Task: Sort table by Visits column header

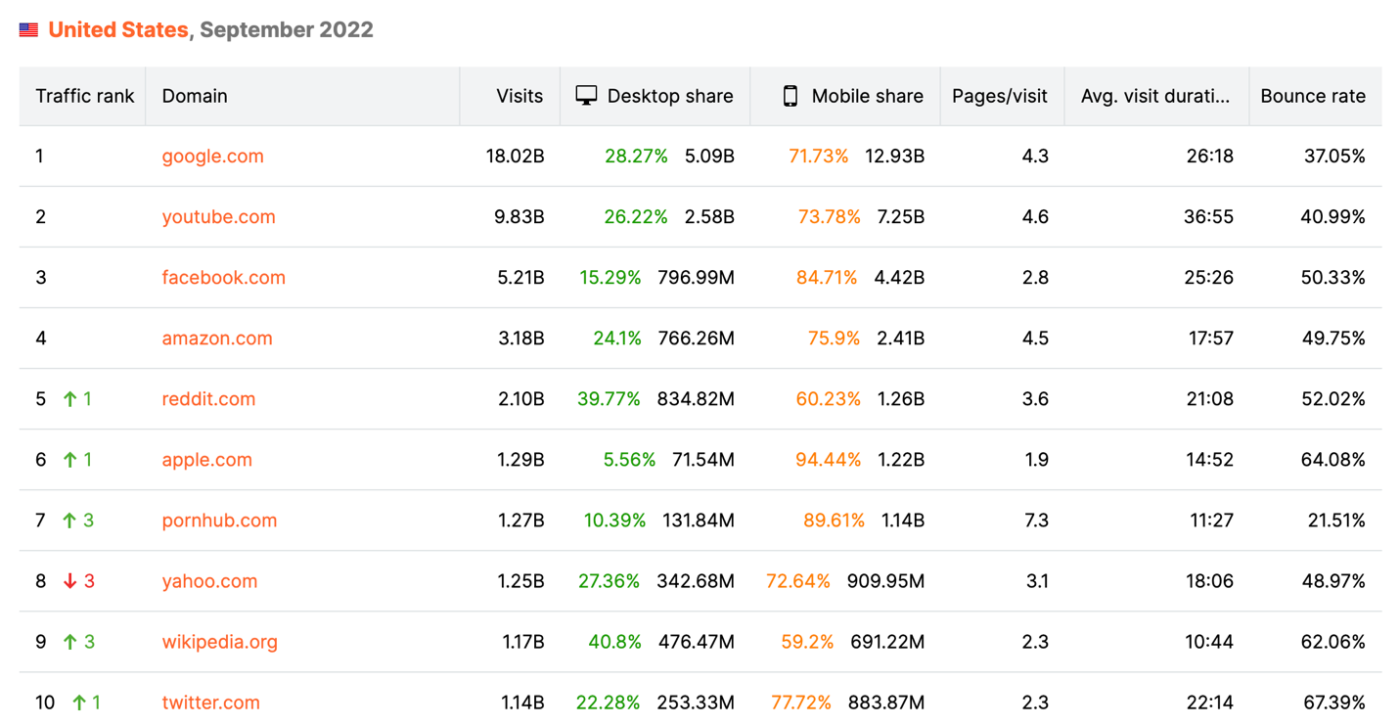Action: point(519,96)
